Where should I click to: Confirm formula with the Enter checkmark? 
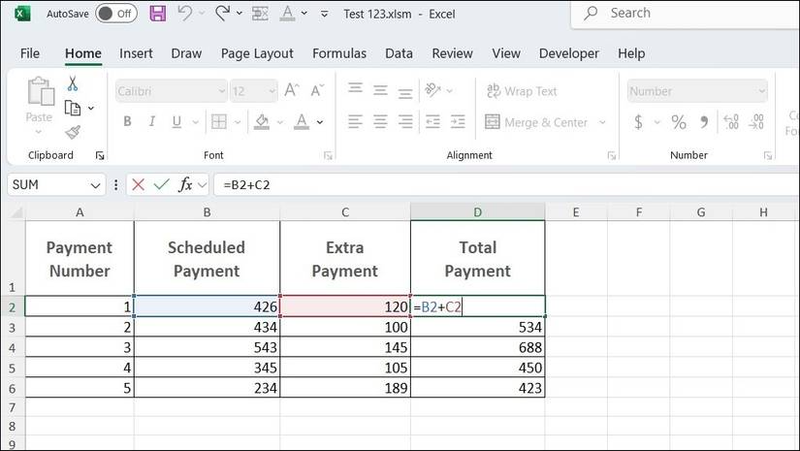tap(161, 185)
